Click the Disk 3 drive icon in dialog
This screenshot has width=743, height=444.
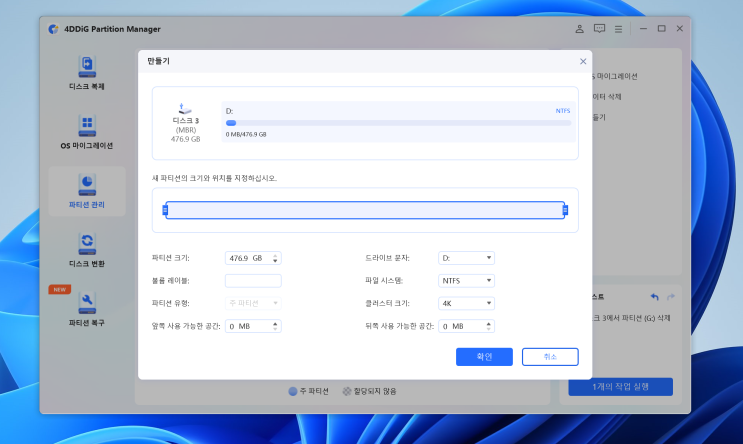[185, 109]
